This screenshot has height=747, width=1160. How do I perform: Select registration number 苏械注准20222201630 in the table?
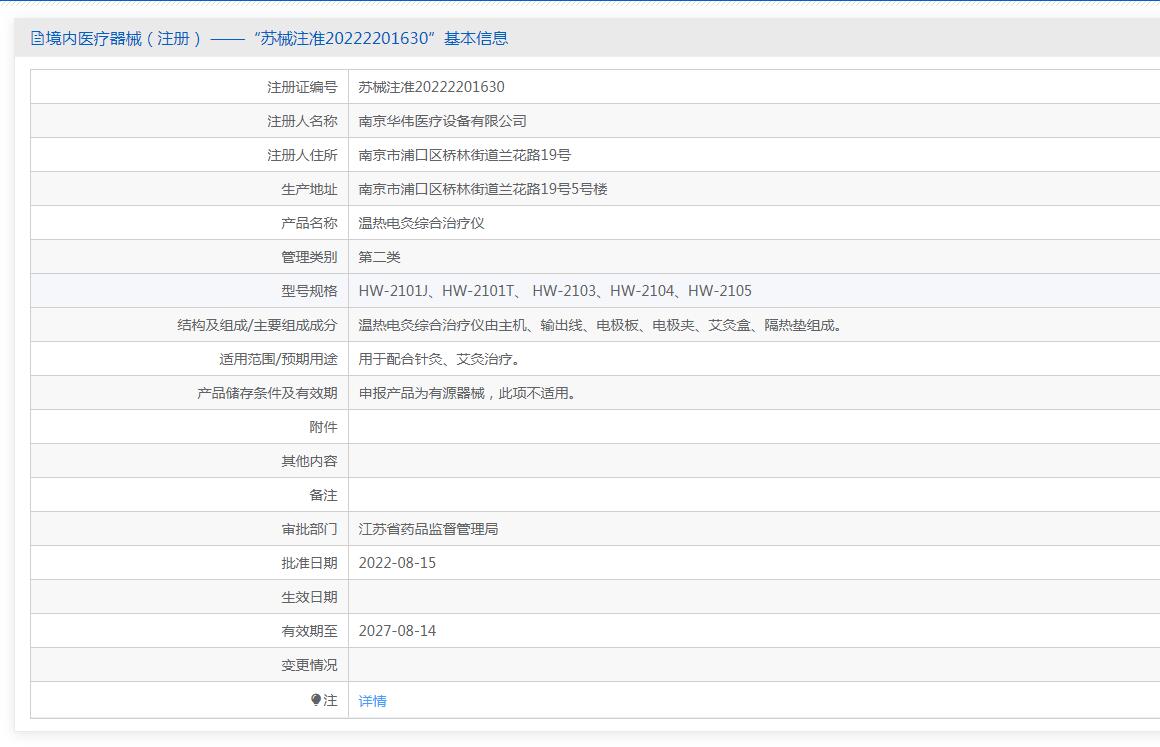pyautogui.click(x=431, y=87)
